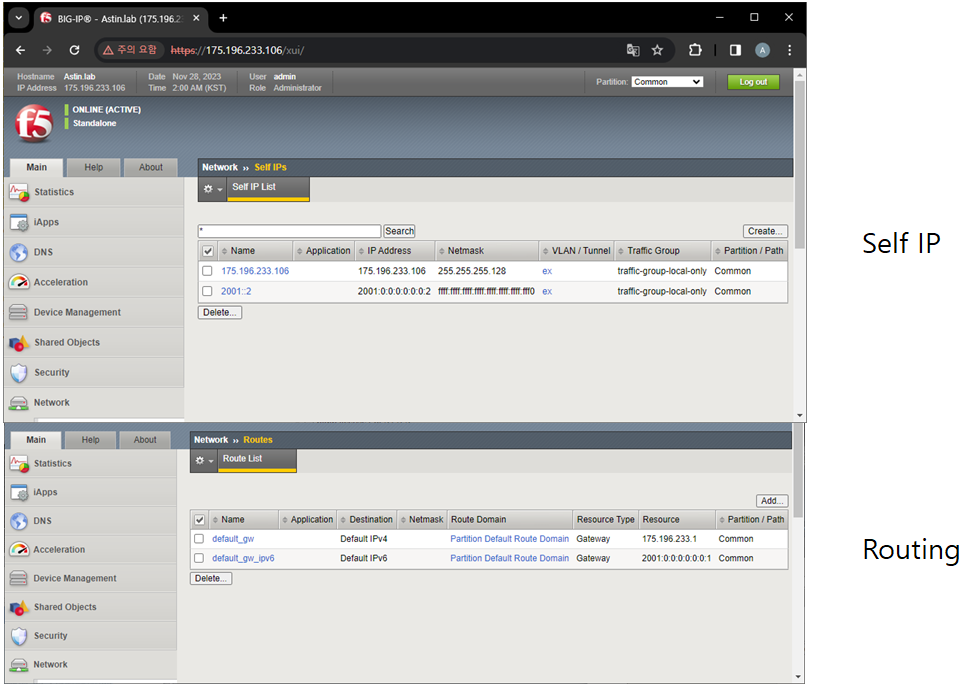Switch to About tab in upper panel
967x687 pixels.
[150, 168]
